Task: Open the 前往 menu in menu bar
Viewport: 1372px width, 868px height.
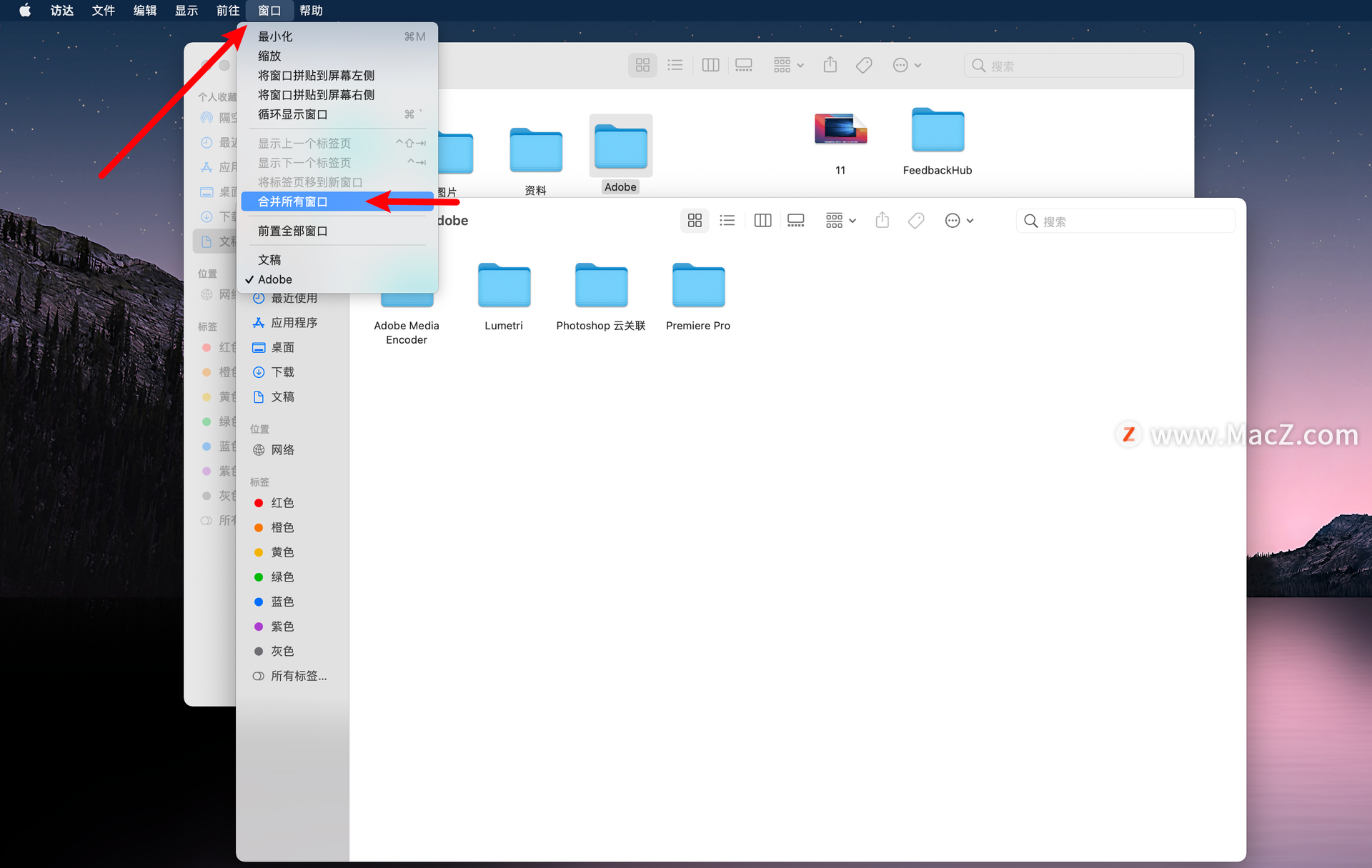Action: tap(228, 10)
